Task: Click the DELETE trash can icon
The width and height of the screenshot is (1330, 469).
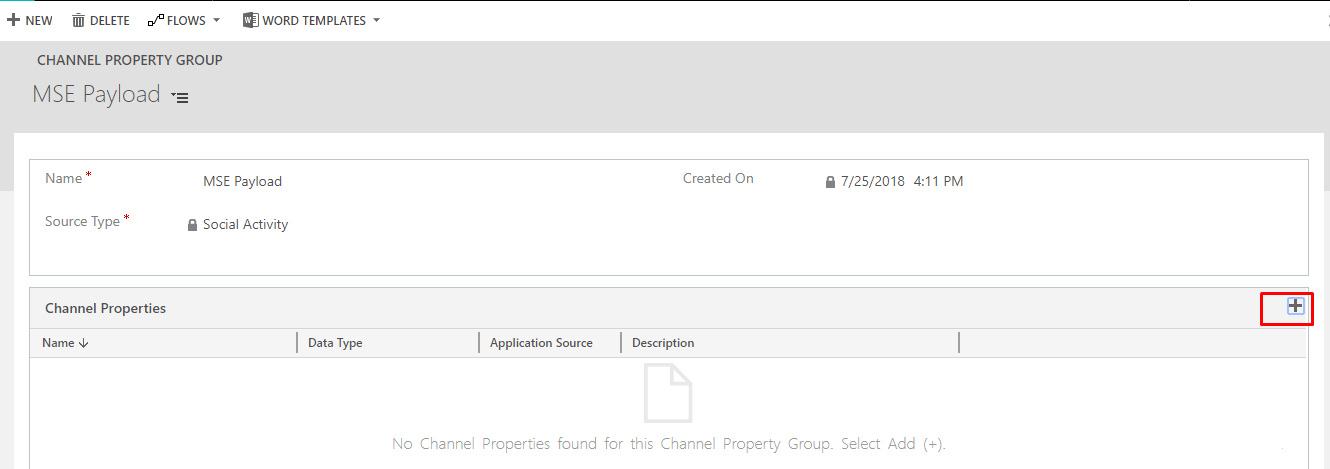Action: [x=78, y=20]
